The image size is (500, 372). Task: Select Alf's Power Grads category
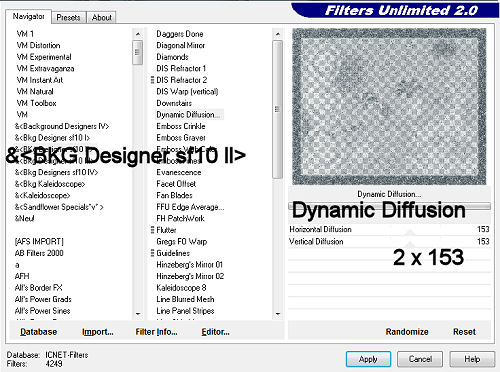[x=43, y=299]
